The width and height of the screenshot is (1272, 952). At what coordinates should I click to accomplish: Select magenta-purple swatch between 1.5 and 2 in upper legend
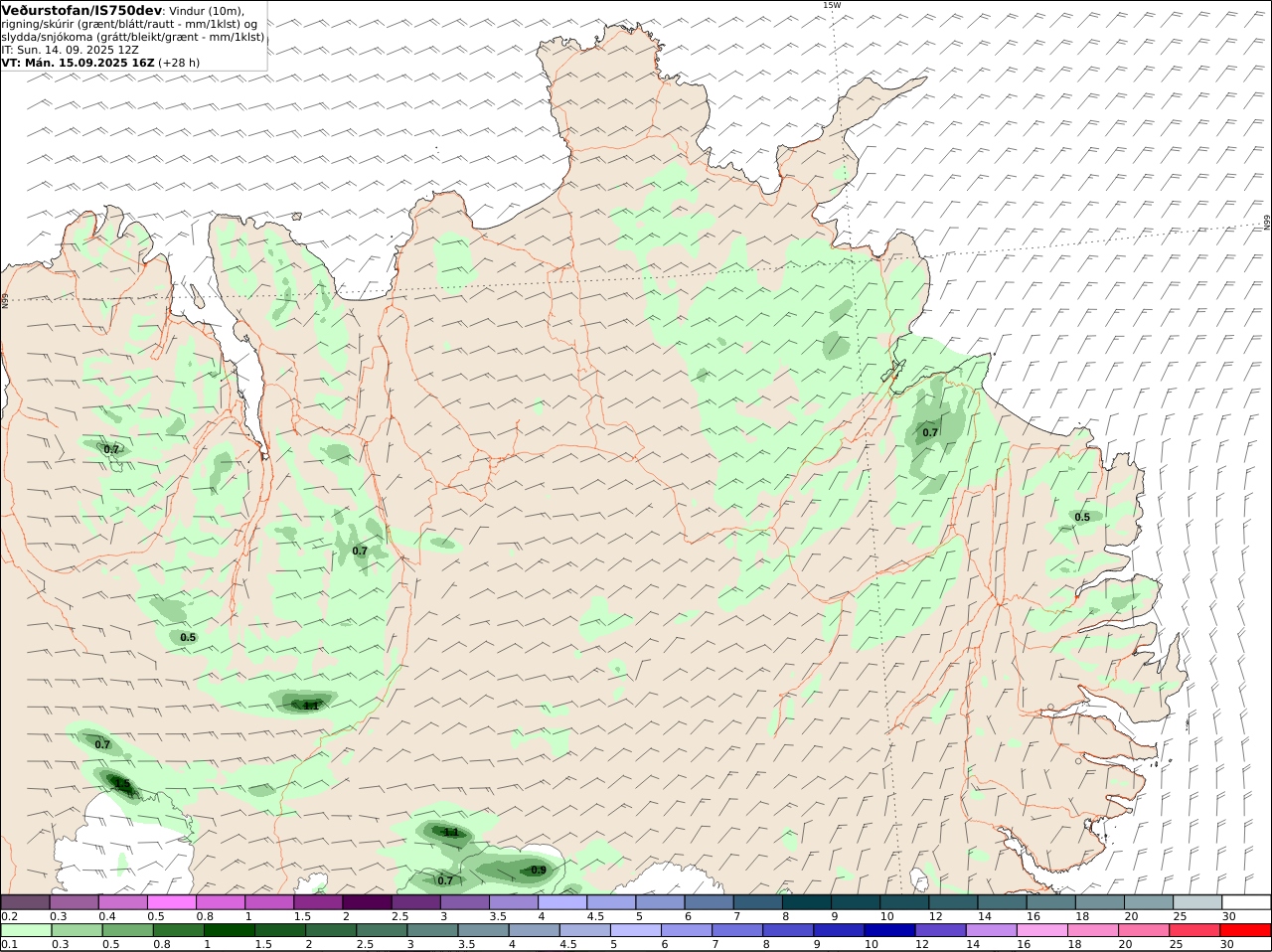click(318, 901)
